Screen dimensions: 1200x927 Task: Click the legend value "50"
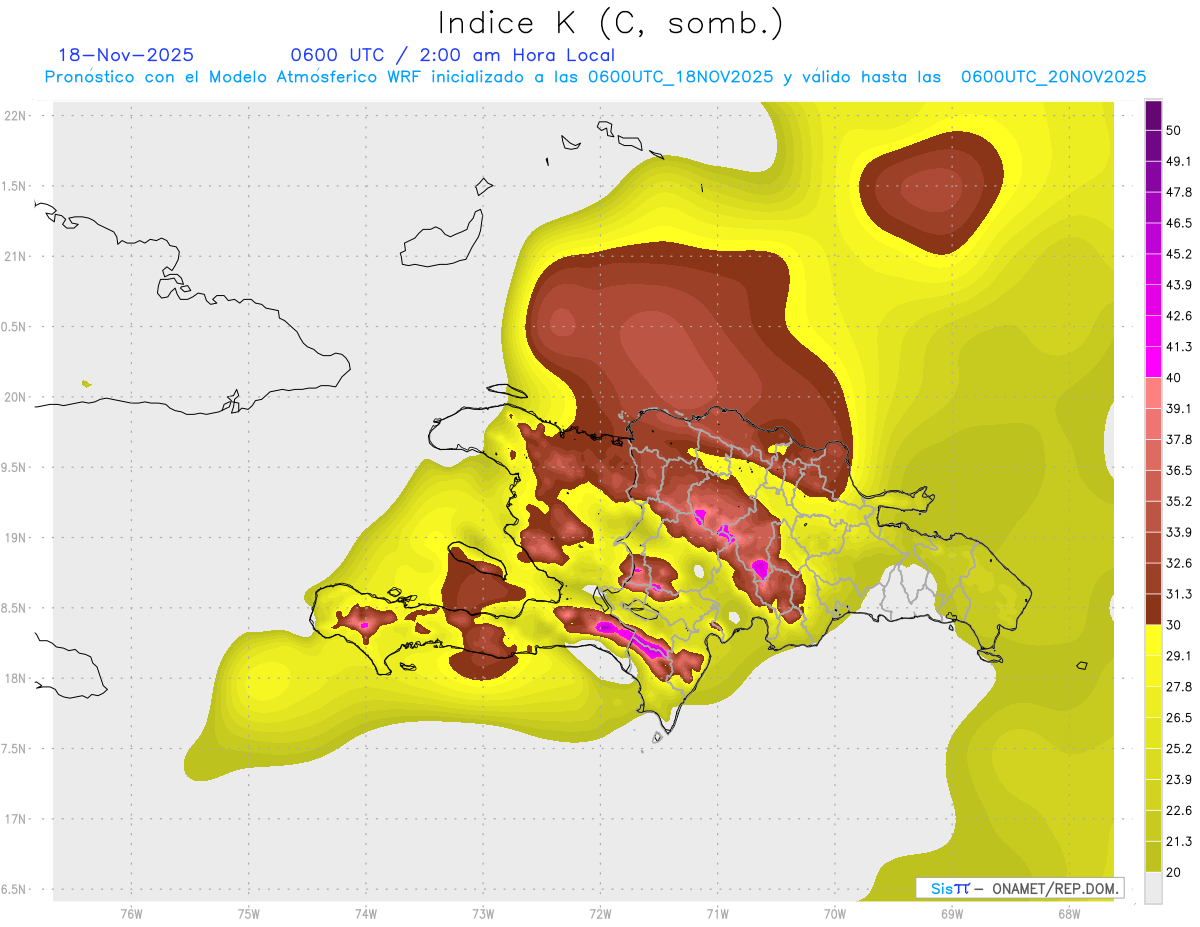point(1175,130)
